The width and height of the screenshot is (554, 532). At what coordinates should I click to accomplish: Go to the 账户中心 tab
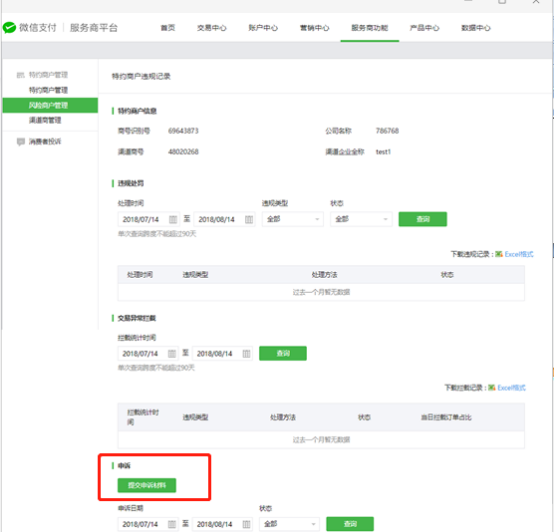tap(263, 28)
